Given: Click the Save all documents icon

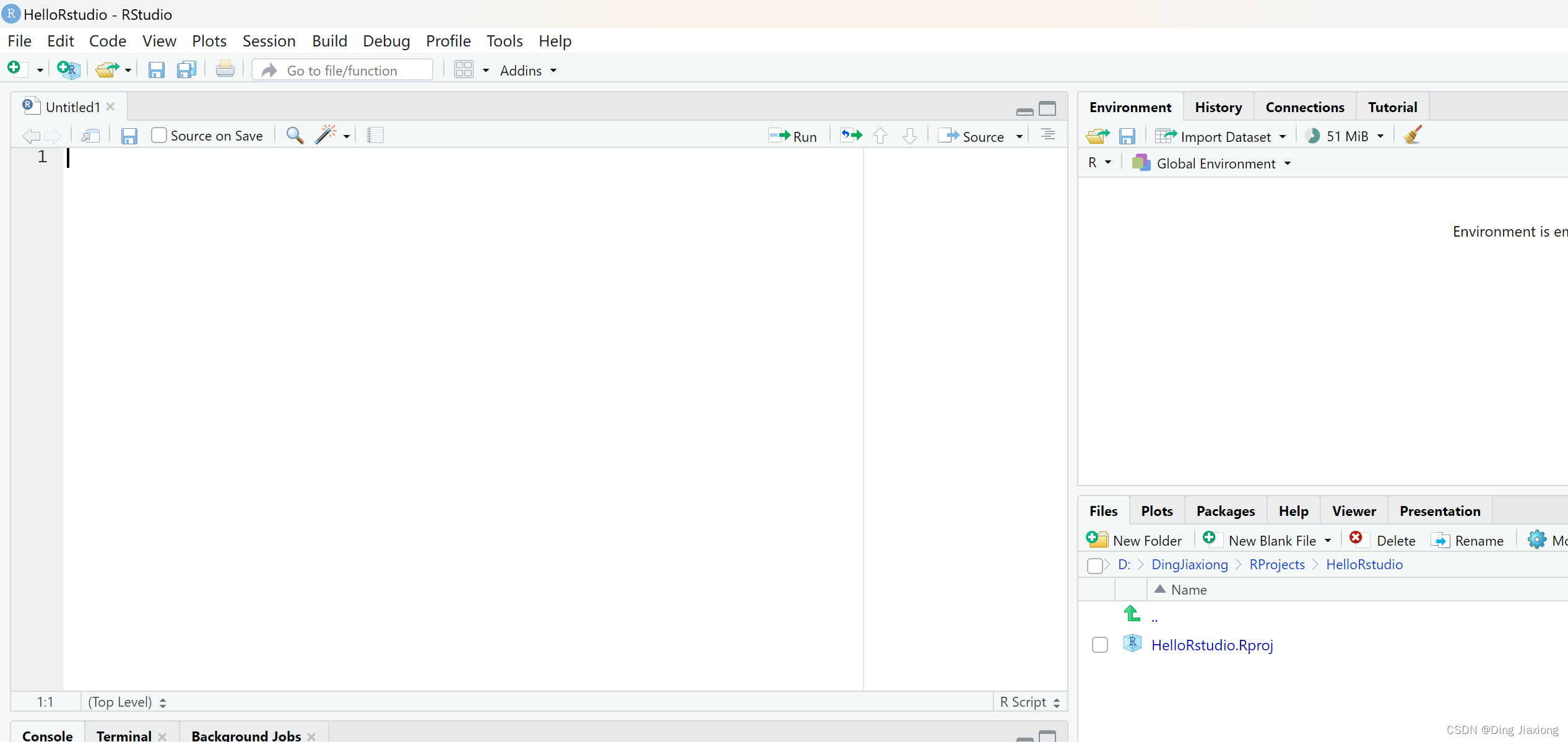Looking at the screenshot, I should (x=186, y=70).
